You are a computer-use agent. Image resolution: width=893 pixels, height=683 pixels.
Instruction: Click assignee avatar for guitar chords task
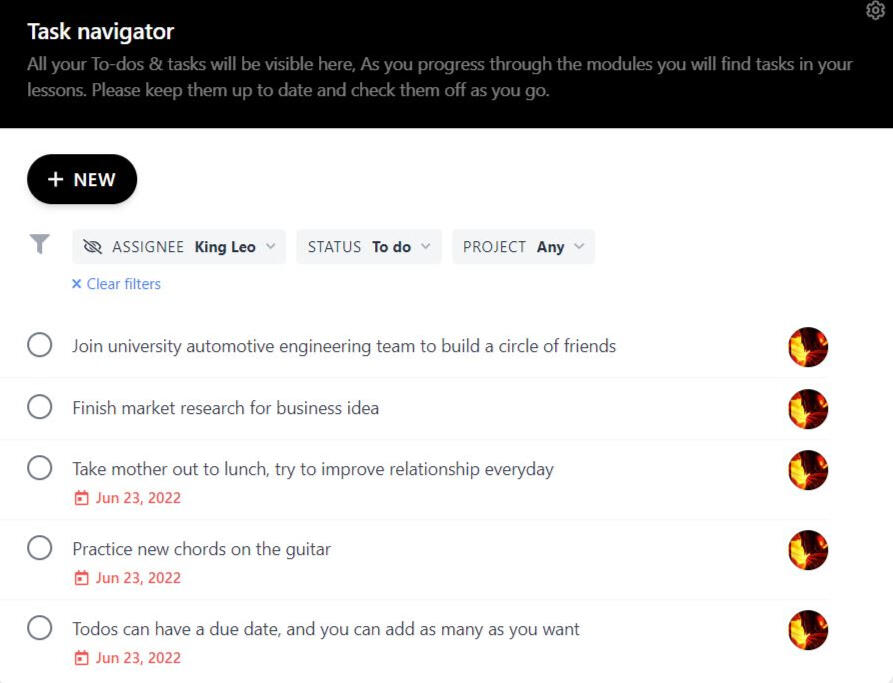point(808,550)
